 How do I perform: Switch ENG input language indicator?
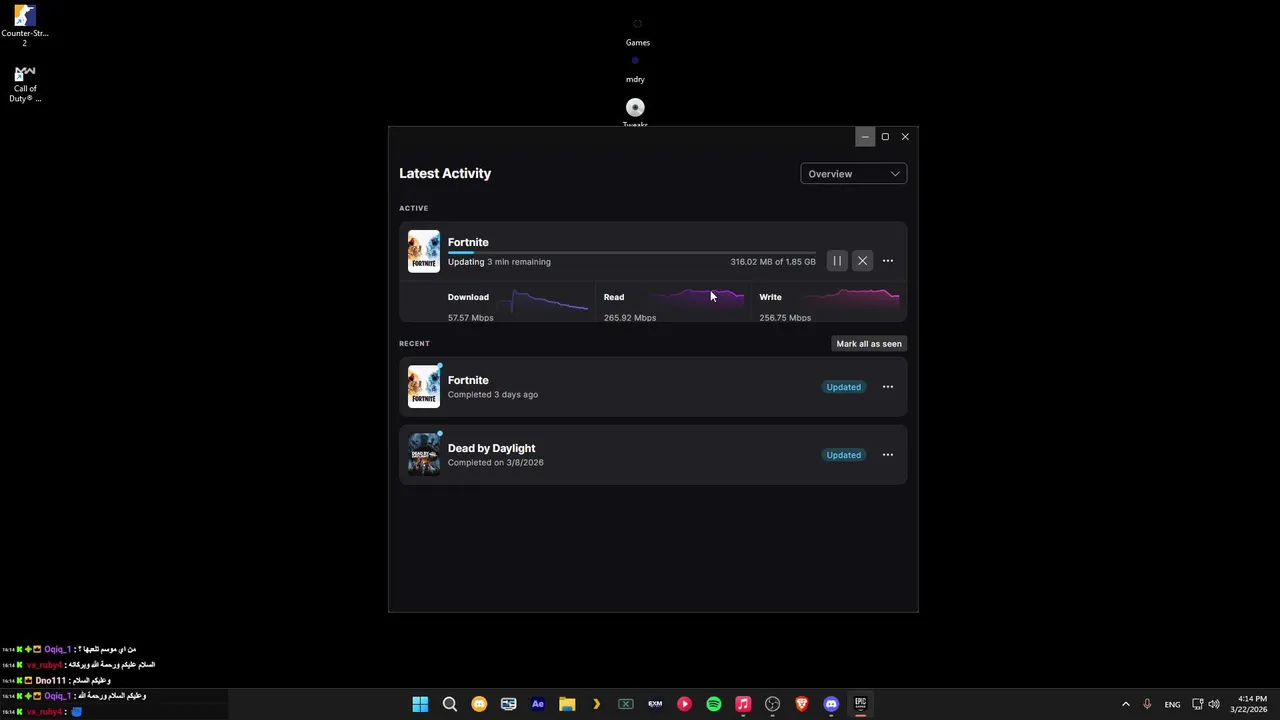pyautogui.click(x=1172, y=704)
